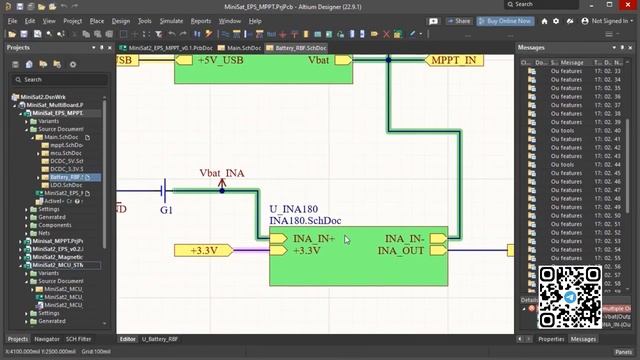Viewport: 640px width, 360px height.
Task: Open the Home page icon
Action: coord(544,21)
